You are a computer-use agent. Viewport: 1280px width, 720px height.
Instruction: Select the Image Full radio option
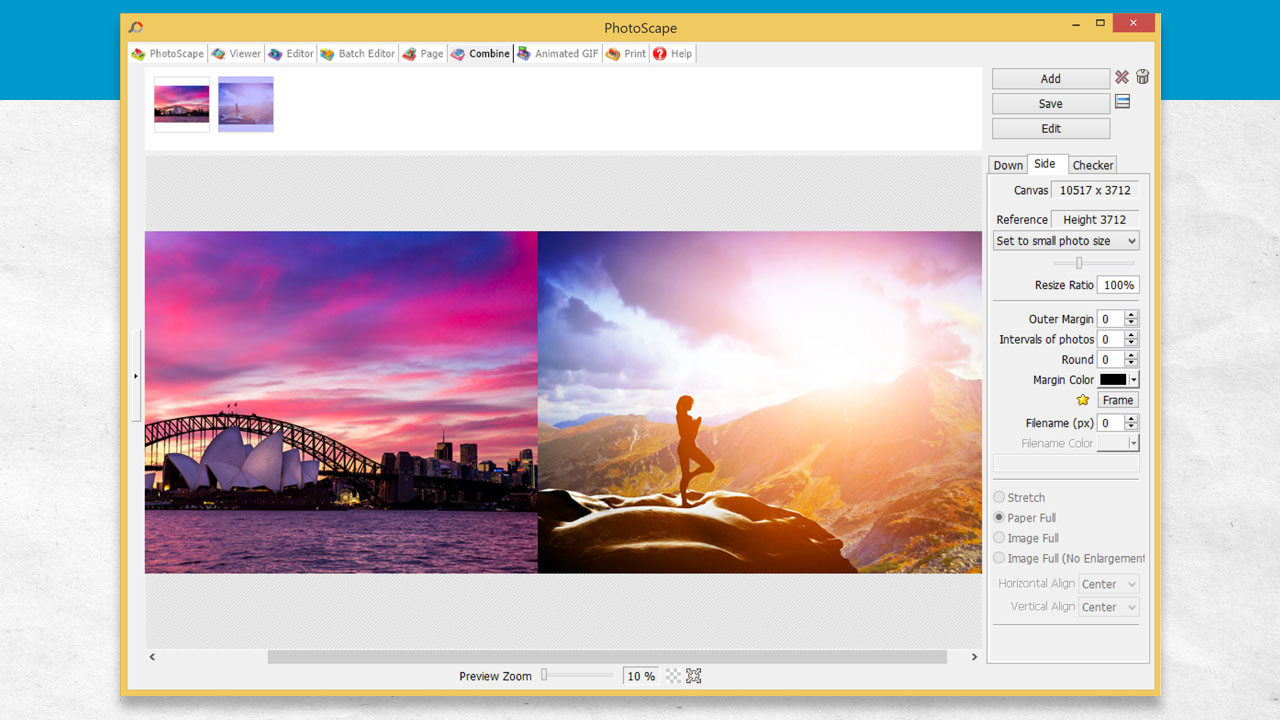click(x=999, y=538)
